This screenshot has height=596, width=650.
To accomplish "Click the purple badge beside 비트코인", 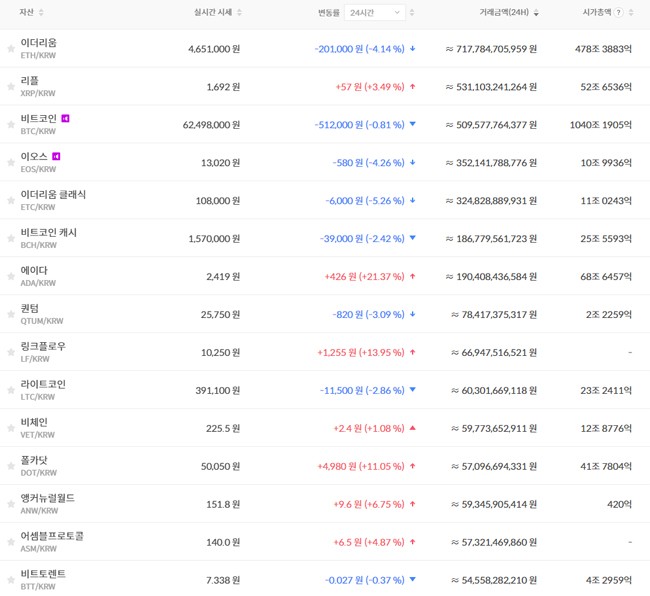I will (x=65, y=119).
